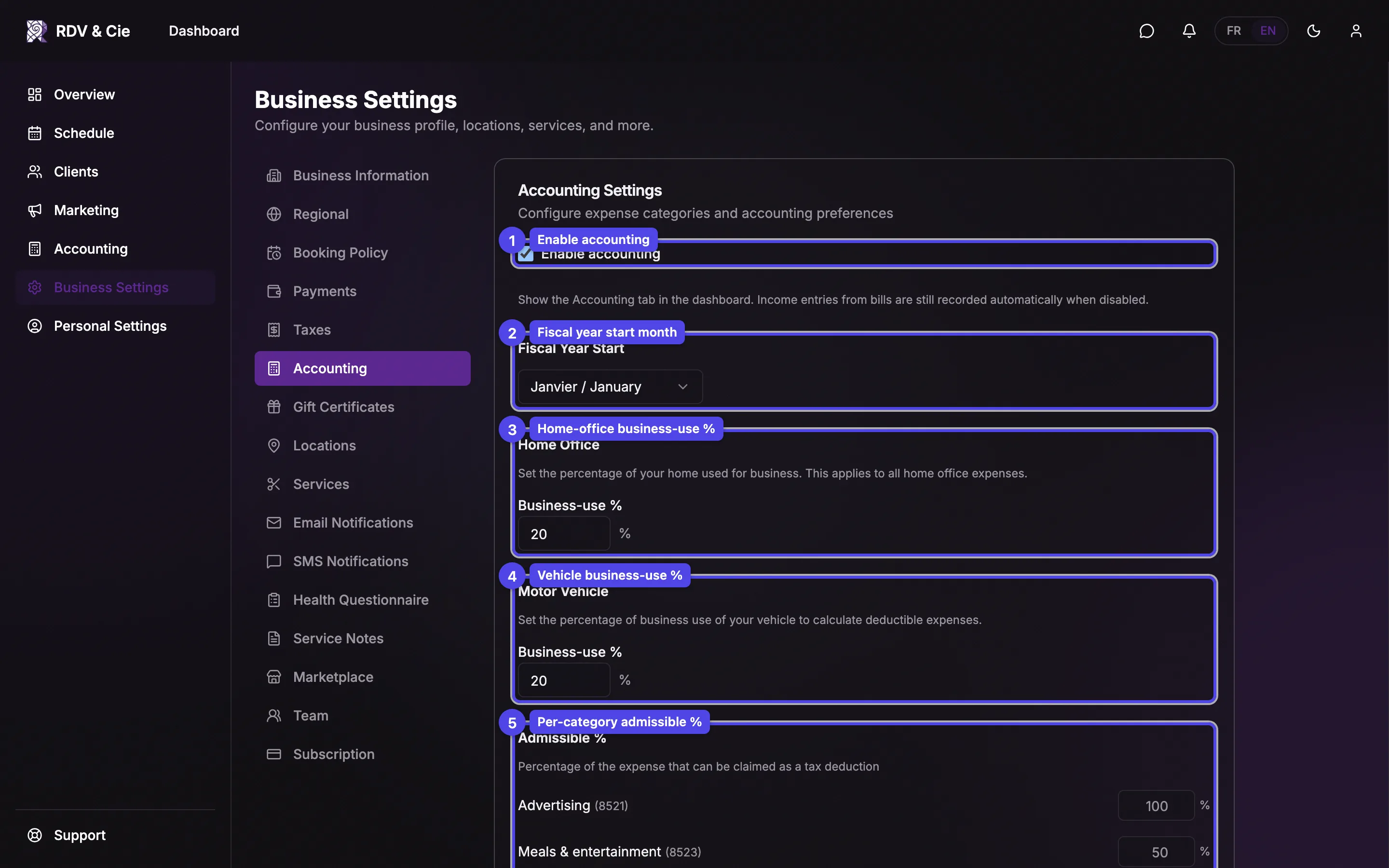Open the Marketing section
1389x868 pixels.
coord(115,210)
